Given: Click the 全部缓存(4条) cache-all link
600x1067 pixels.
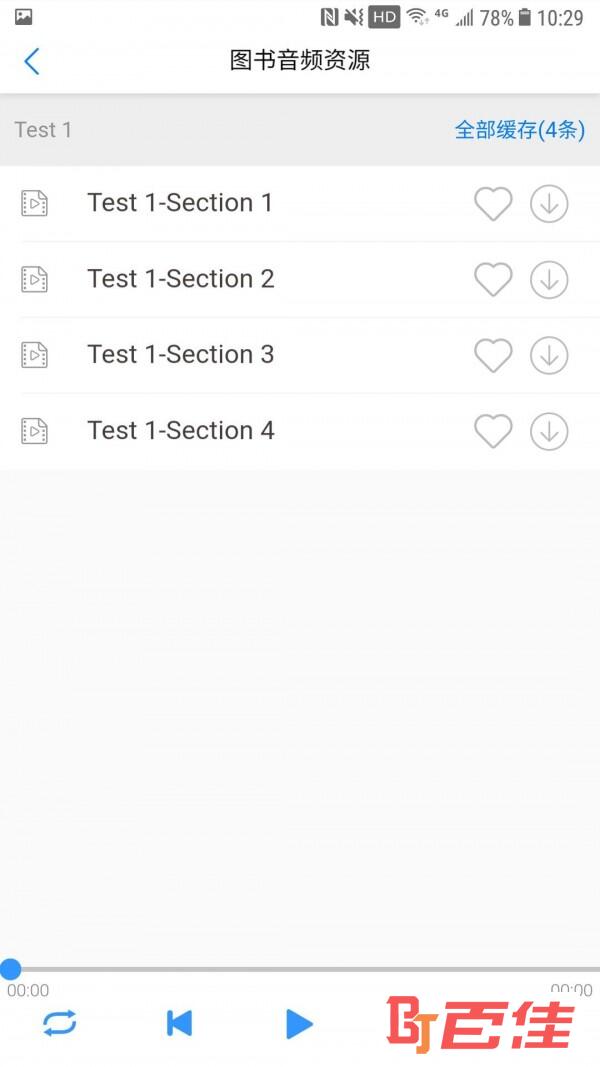Looking at the screenshot, I should 520,130.
